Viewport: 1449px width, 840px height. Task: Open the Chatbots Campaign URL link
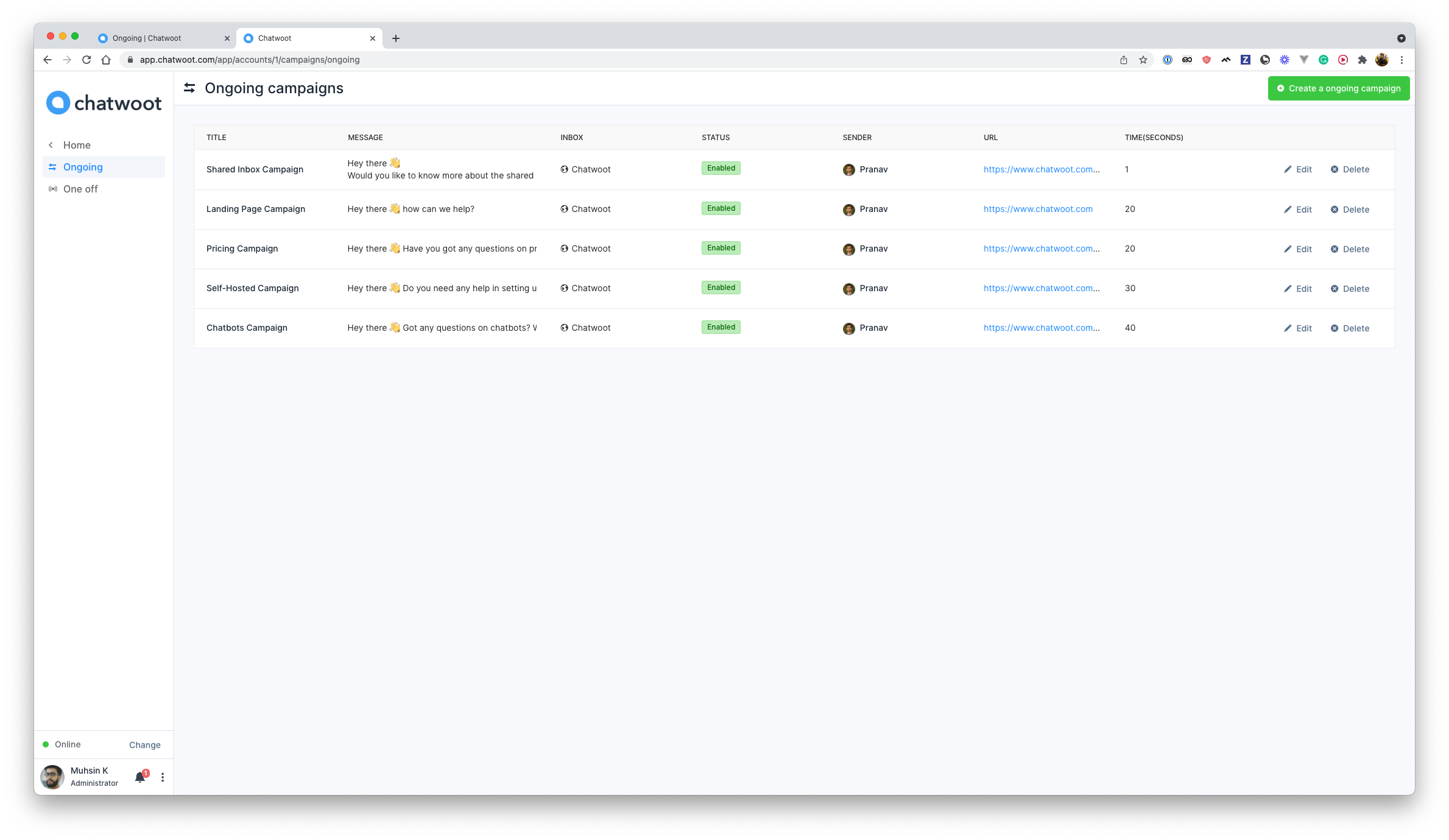tap(1042, 328)
